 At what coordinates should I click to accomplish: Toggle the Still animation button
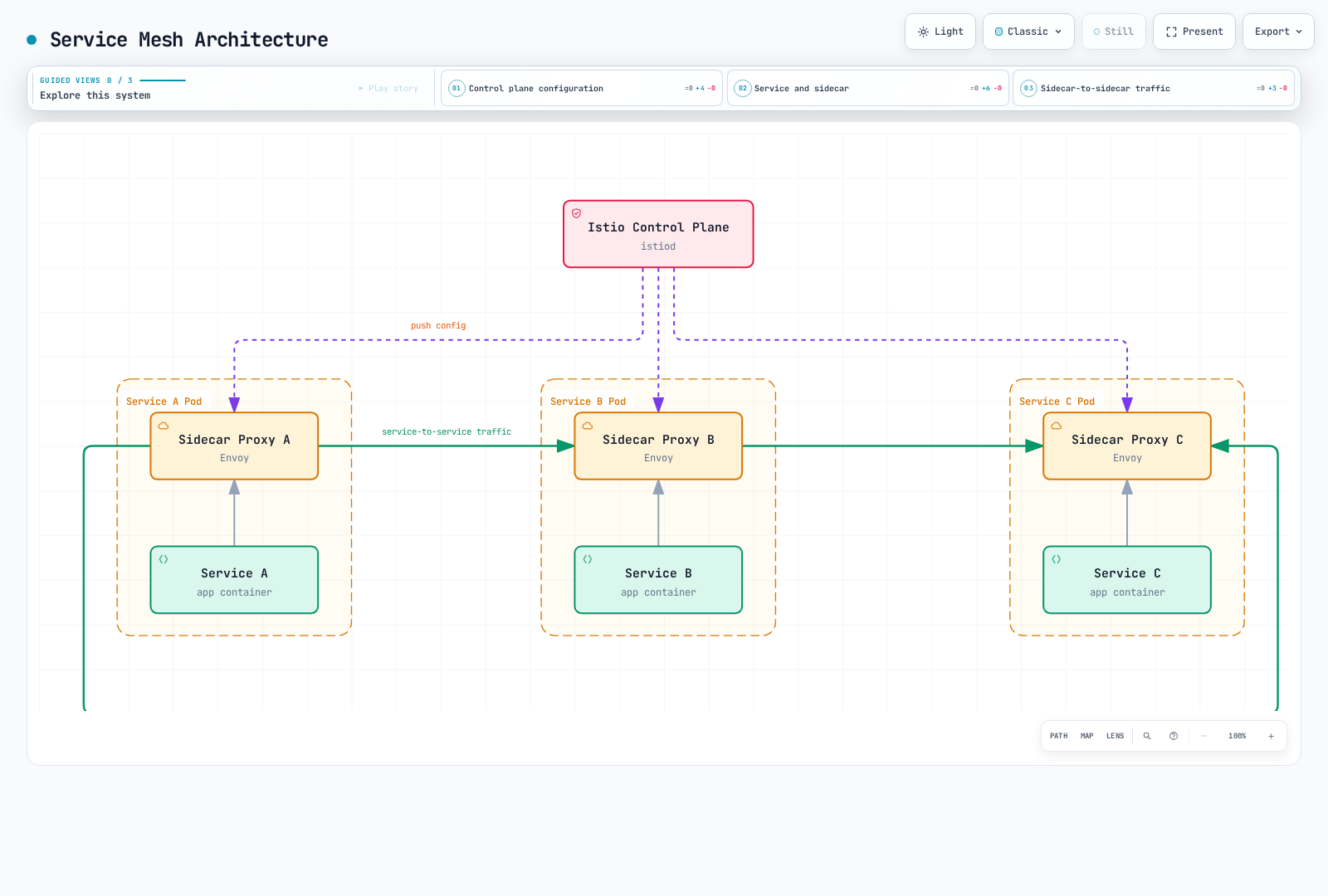1114,32
